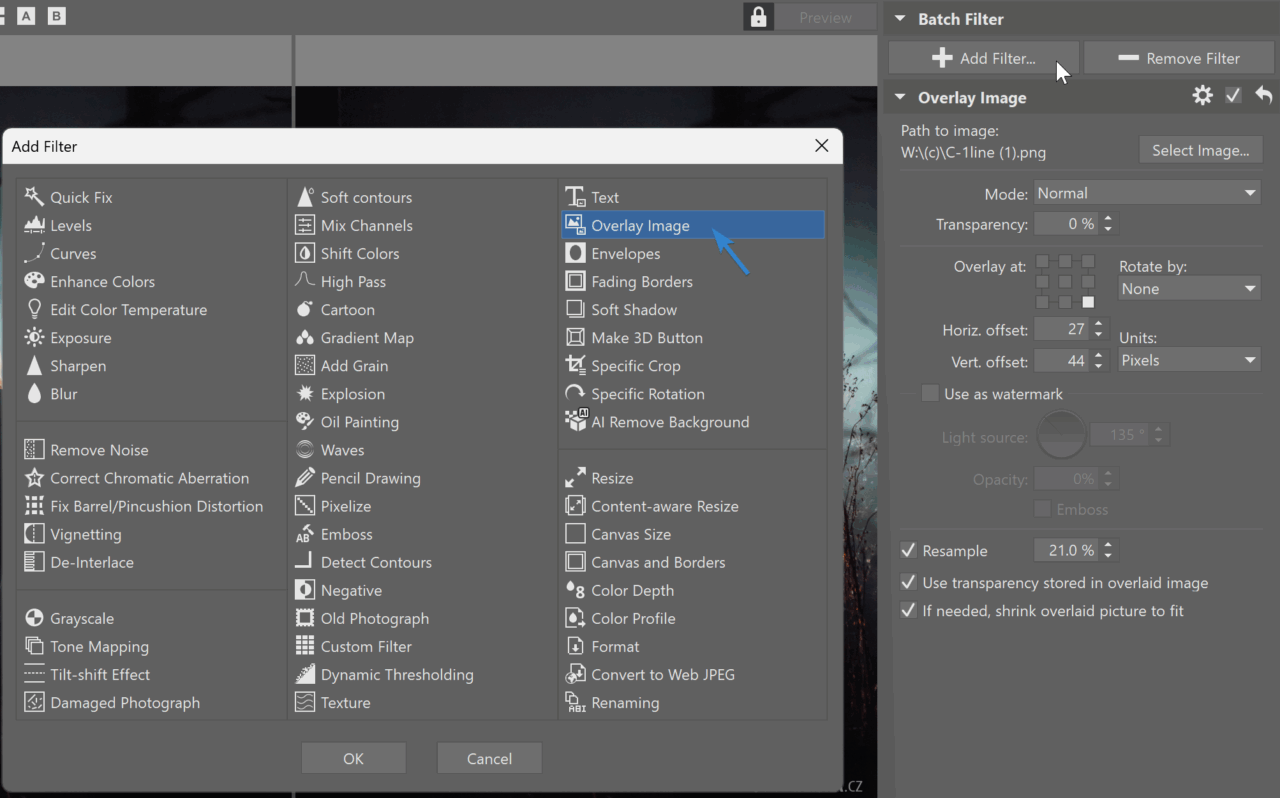Reset Overlay Image with undo arrow
The width and height of the screenshot is (1280, 798).
(1264, 96)
